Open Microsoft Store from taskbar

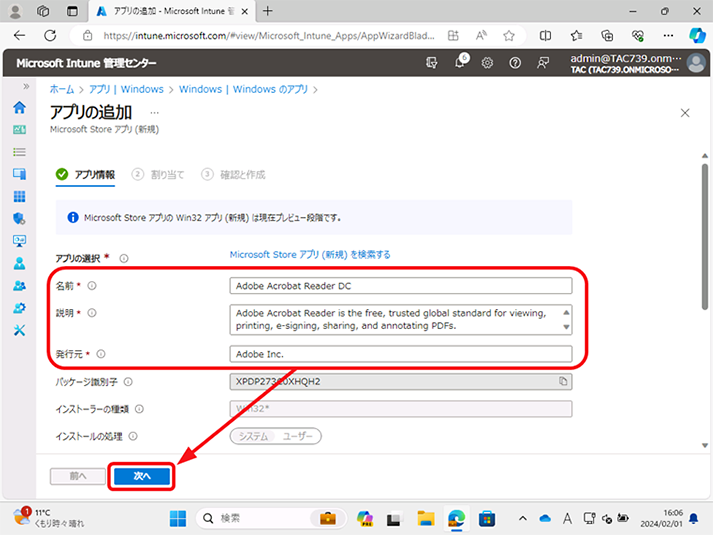(x=487, y=518)
